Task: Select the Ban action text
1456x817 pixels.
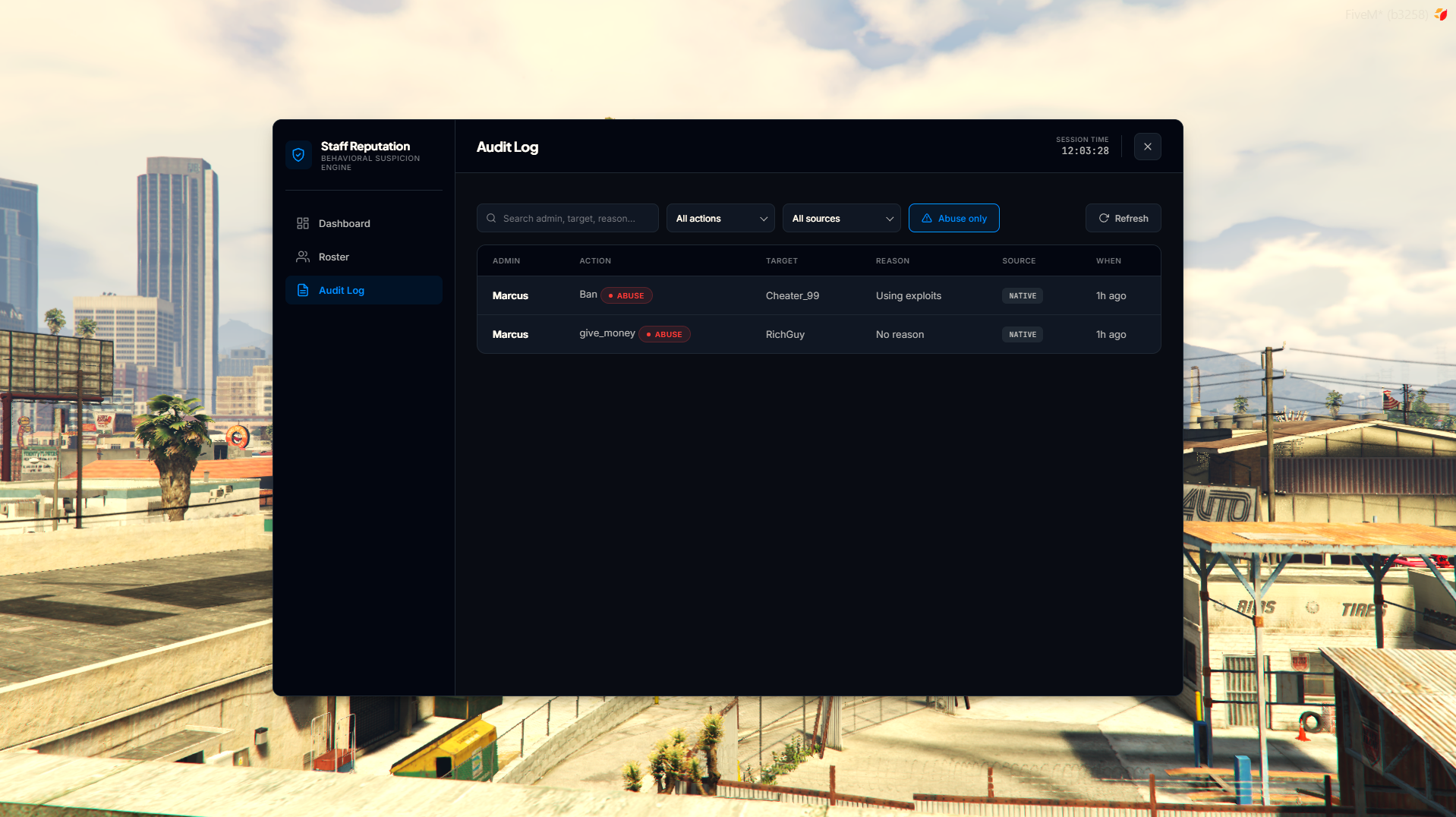Action: [588, 295]
